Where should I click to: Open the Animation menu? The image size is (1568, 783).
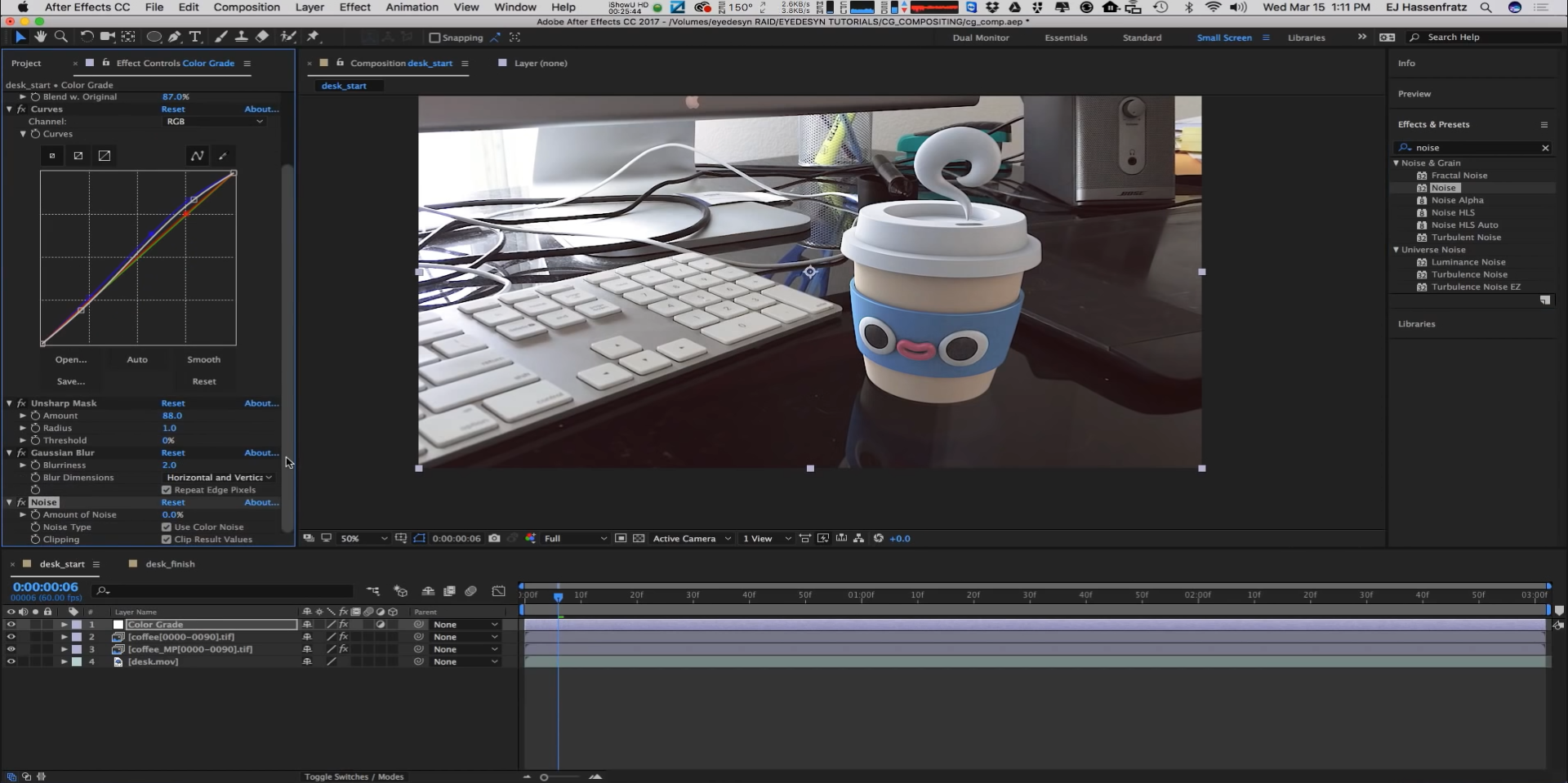[412, 7]
